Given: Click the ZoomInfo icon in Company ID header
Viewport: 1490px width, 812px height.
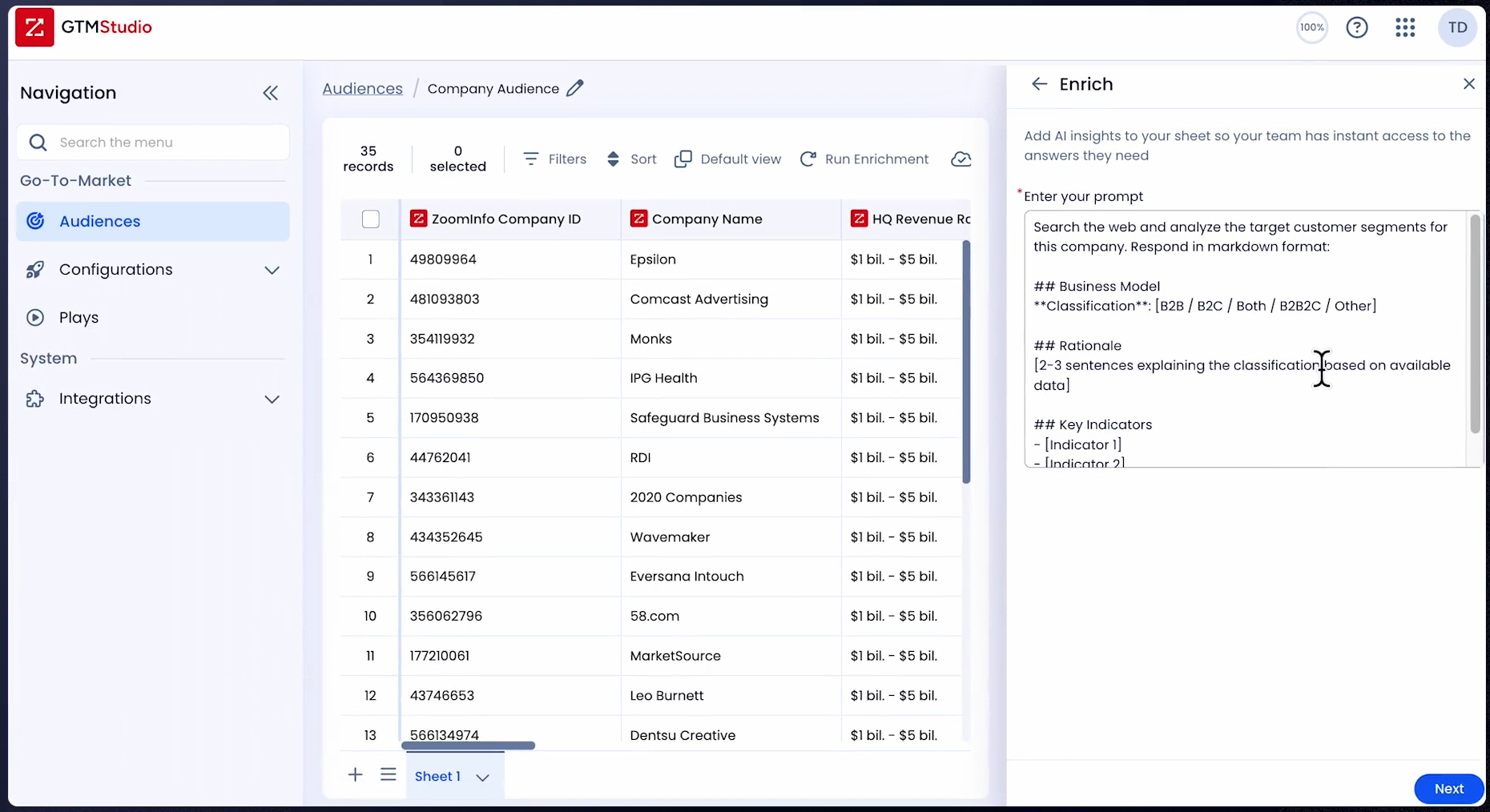Looking at the screenshot, I should point(418,219).
